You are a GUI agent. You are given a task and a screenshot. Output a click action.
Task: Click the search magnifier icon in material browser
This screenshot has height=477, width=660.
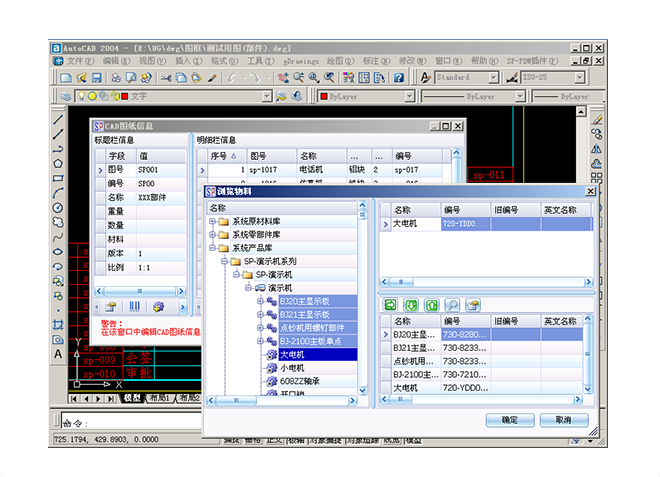(x=452, y=305)
